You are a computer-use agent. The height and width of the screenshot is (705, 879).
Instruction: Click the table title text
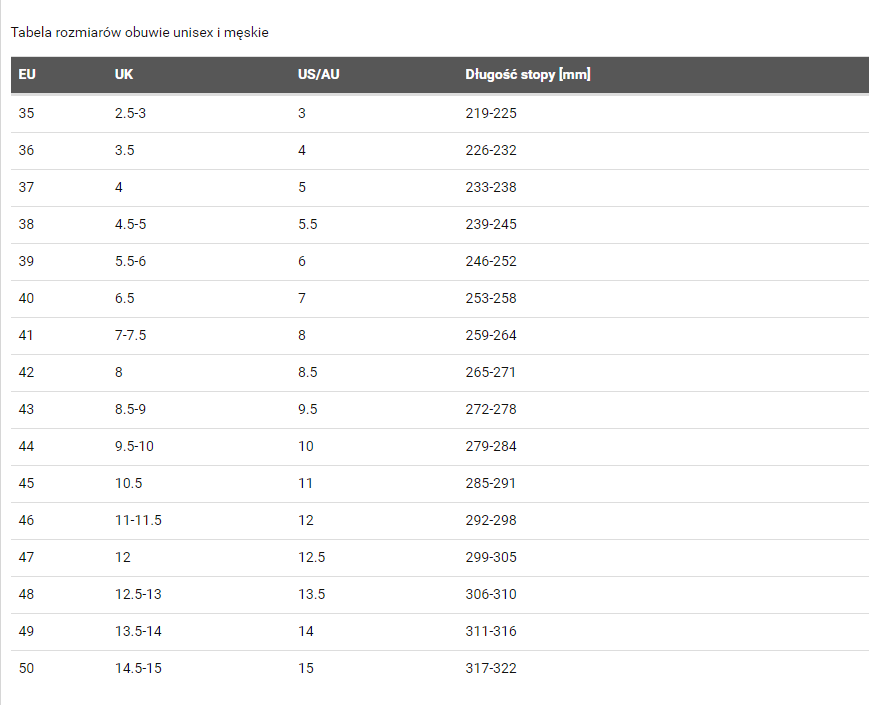click(140, 33)
